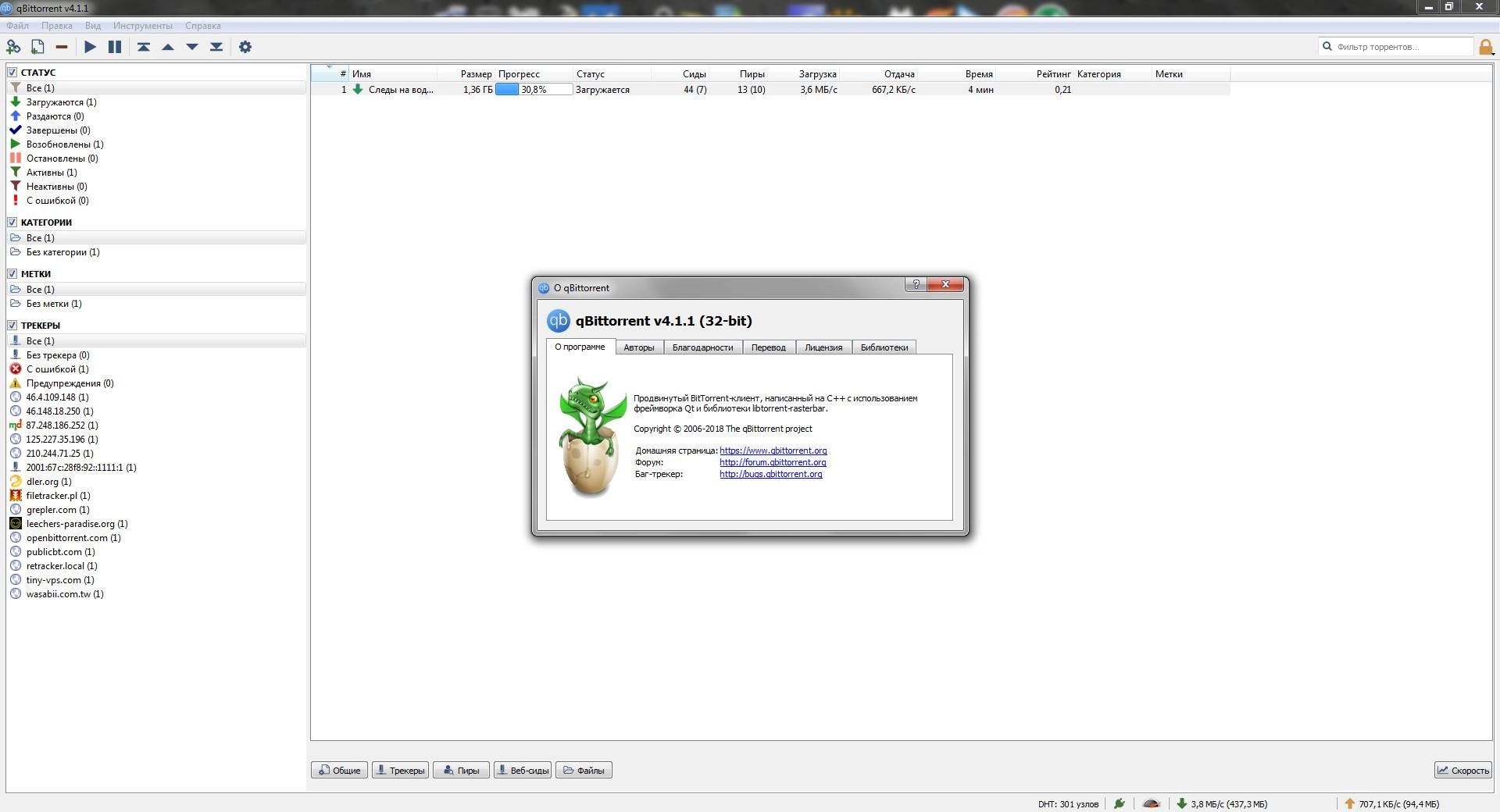Toggle the КАТЕГОРИИ section checkbox
This screenshot has width=1500, height=812.
click(12, 222)
